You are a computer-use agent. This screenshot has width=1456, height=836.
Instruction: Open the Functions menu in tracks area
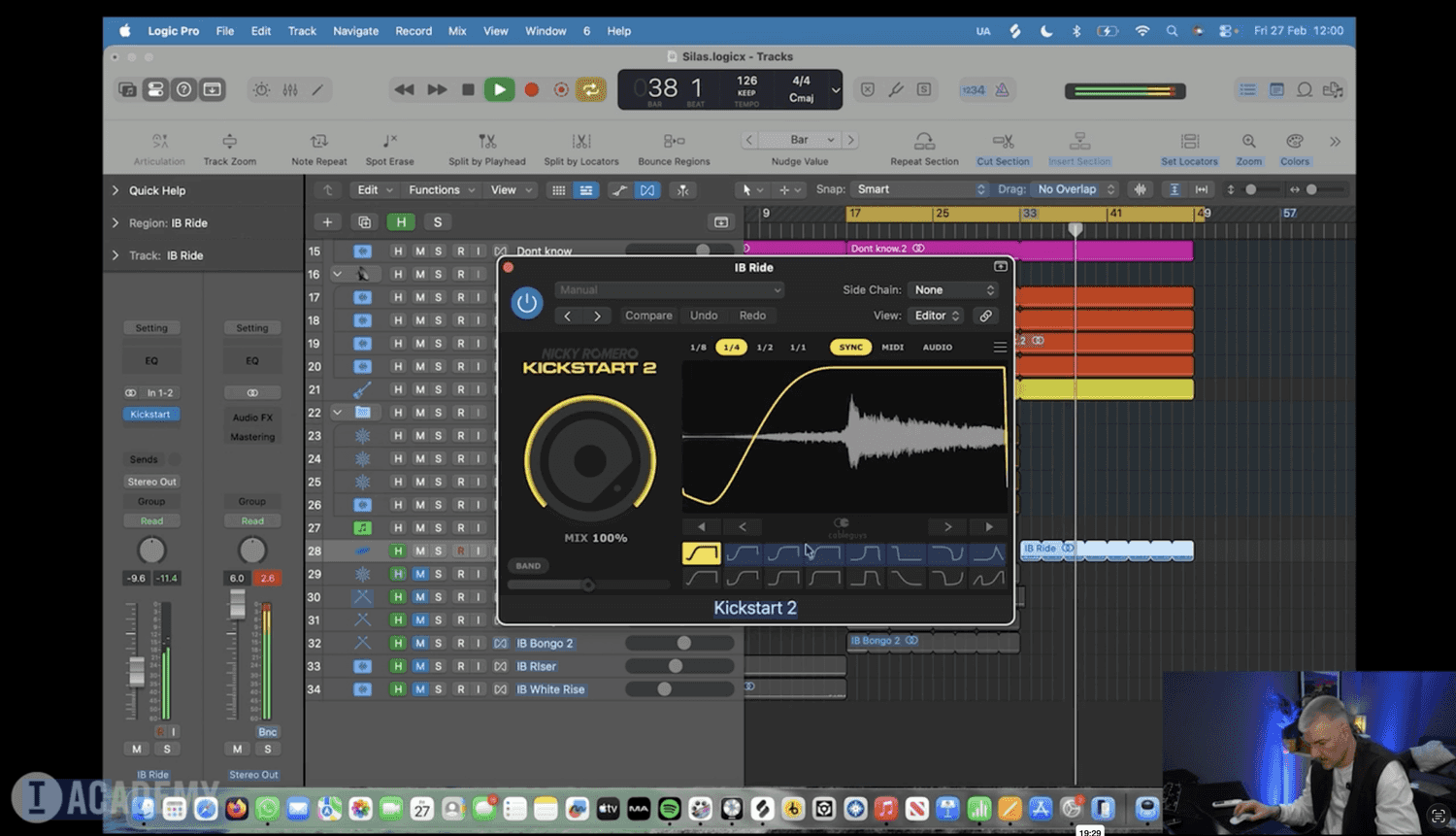pyautogui.click(x=441, y=190)
